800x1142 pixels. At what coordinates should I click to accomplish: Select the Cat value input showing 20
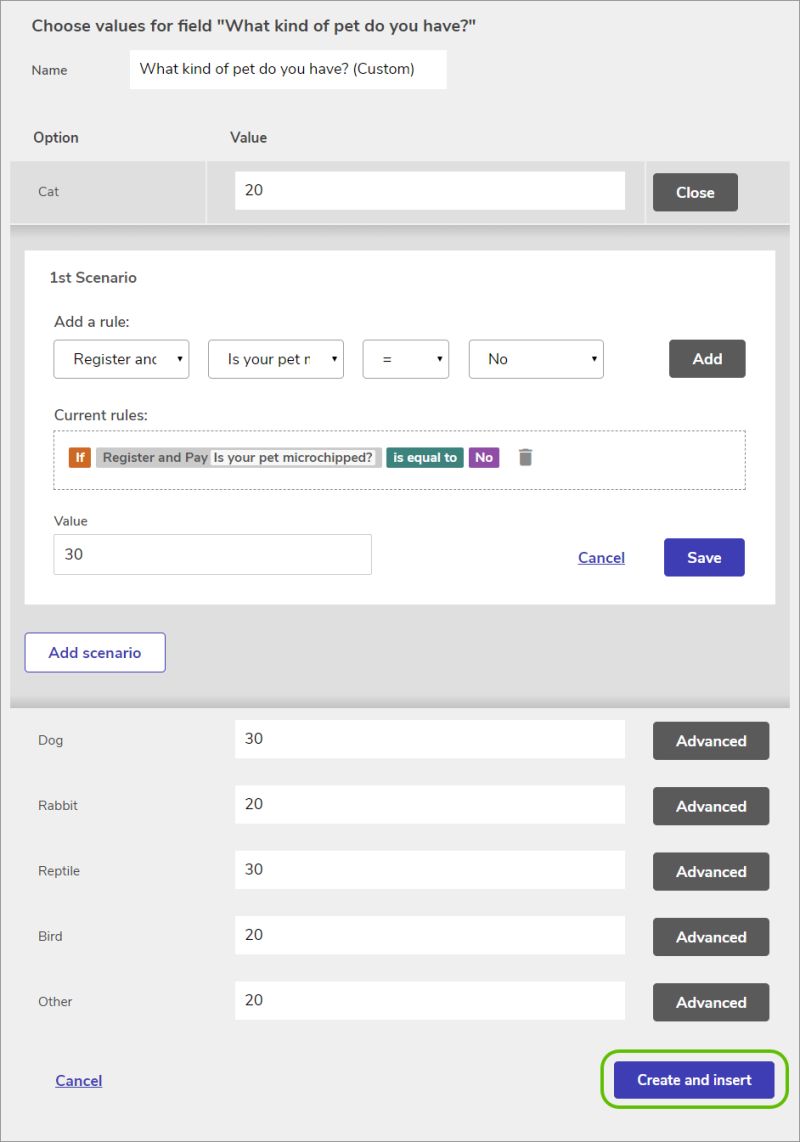(x=429, y=190)
